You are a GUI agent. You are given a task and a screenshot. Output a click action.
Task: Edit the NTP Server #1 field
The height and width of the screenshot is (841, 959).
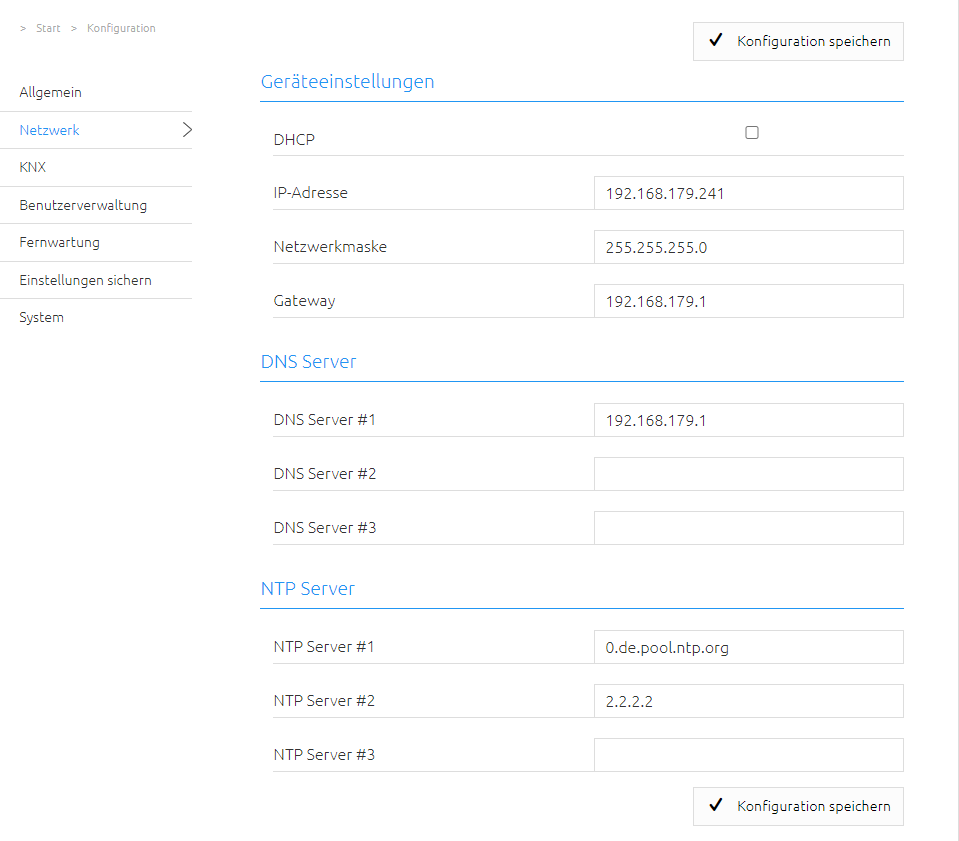coord(749,647)
